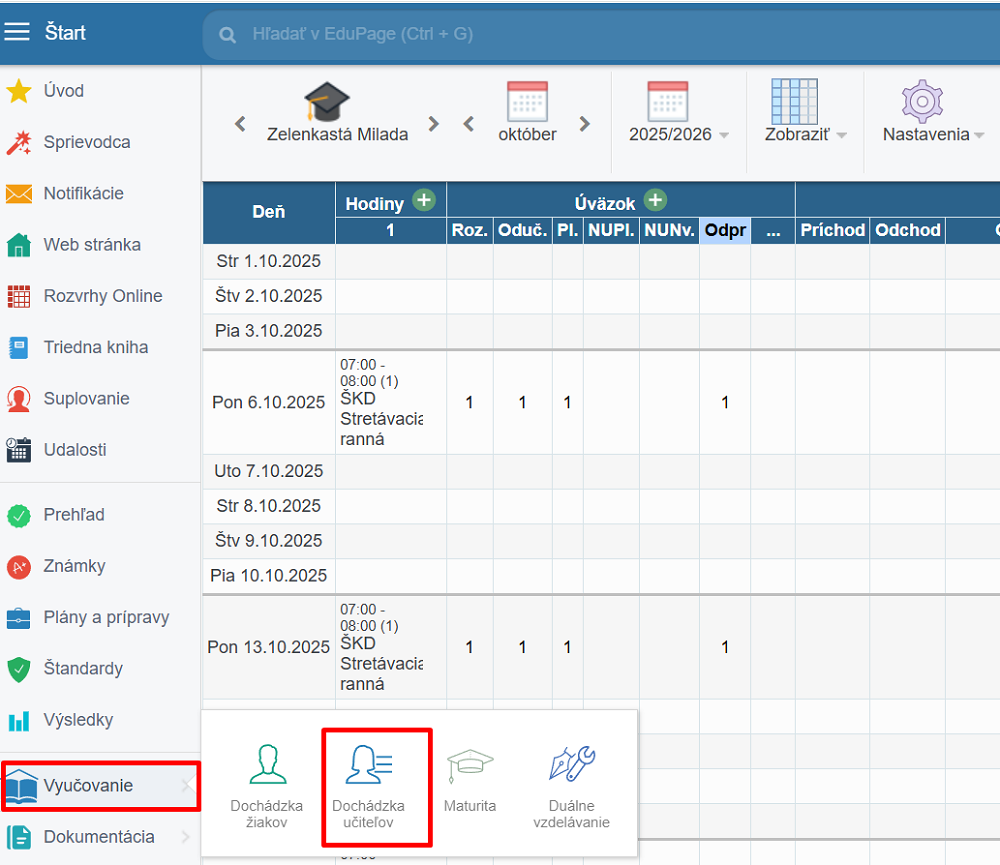Go to next teacher after Zelenkastá Milada
This screenshot has width=1000, height=865.
click(x=433, y=124)
